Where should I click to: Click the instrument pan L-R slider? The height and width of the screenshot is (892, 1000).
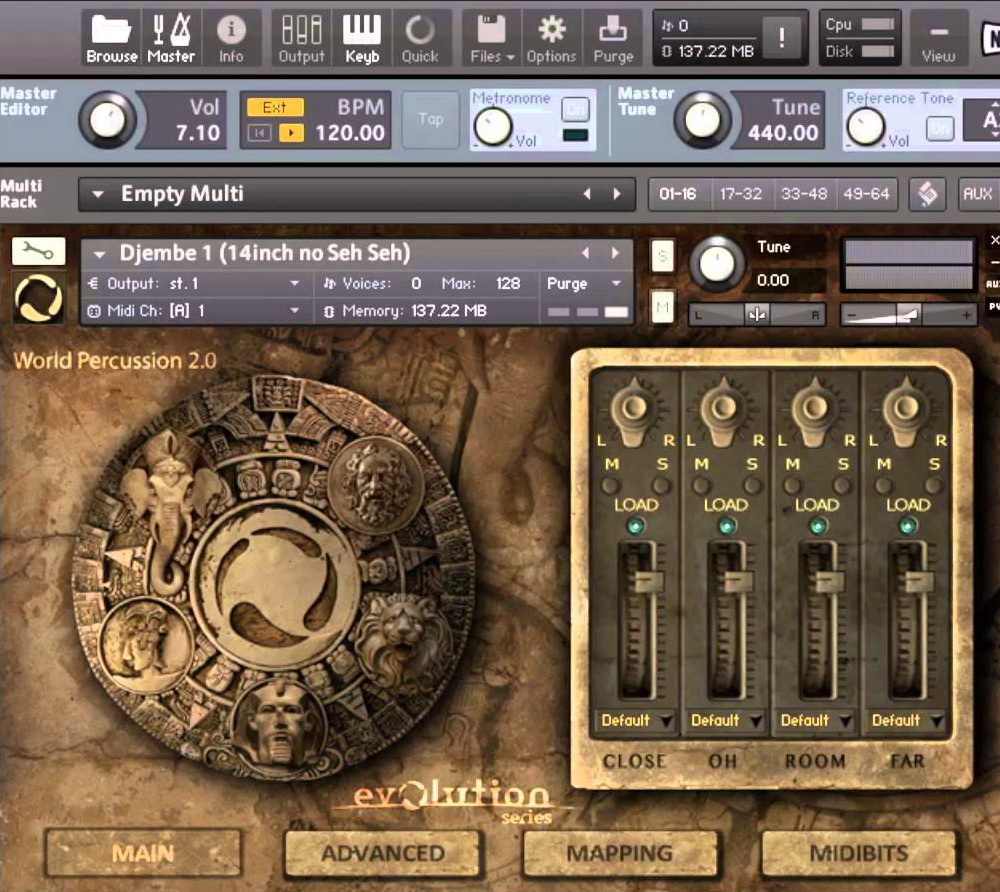tap(756, 314)
